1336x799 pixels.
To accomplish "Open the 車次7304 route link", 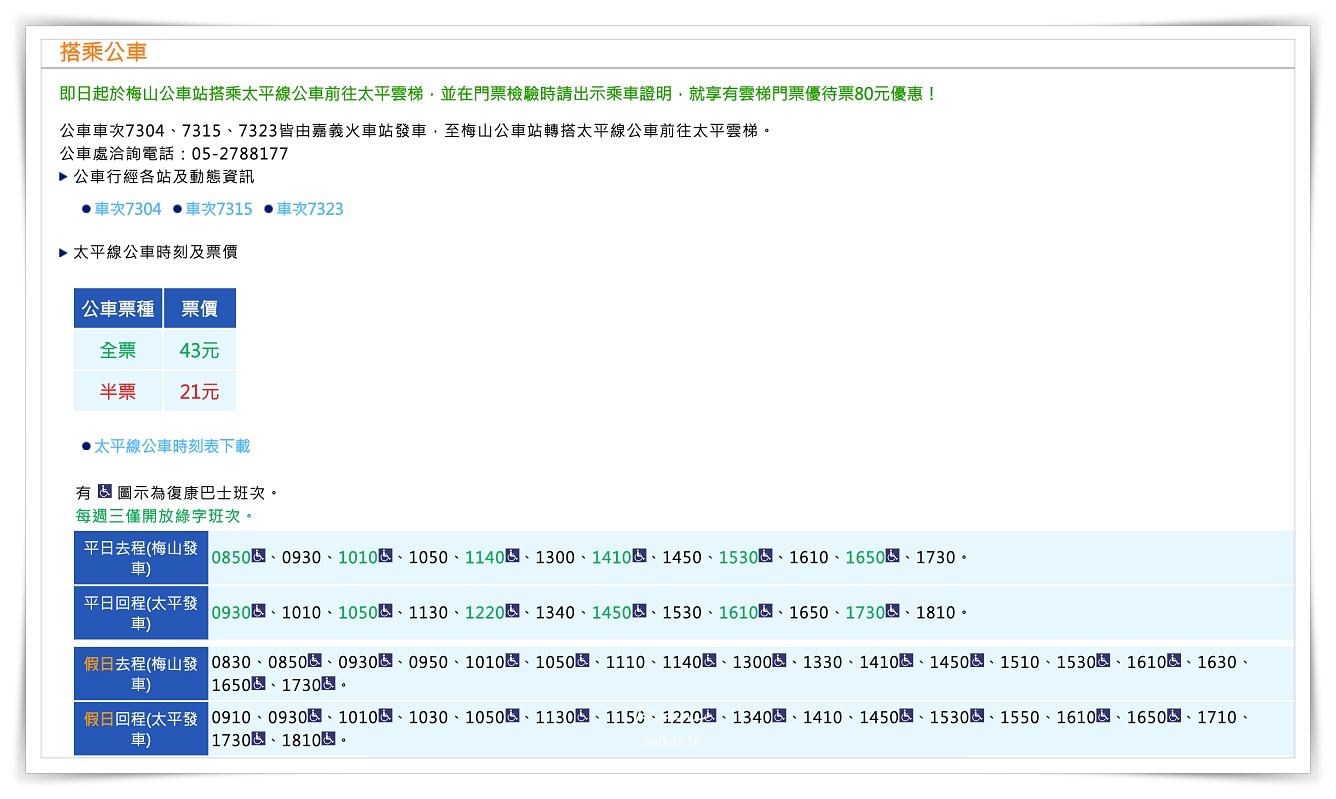I will click(x=128, y=209).
